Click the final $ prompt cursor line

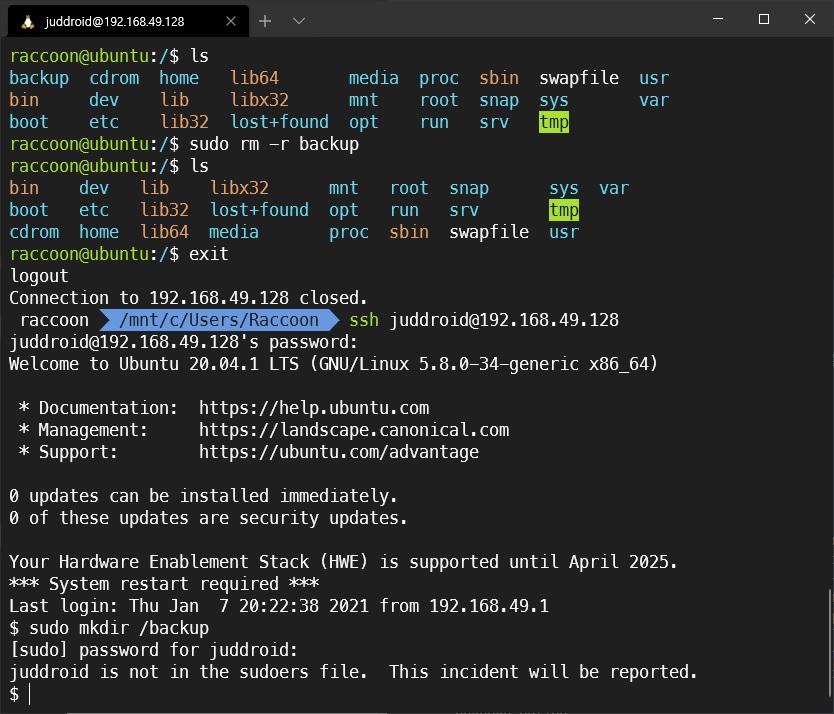[20, 694]
